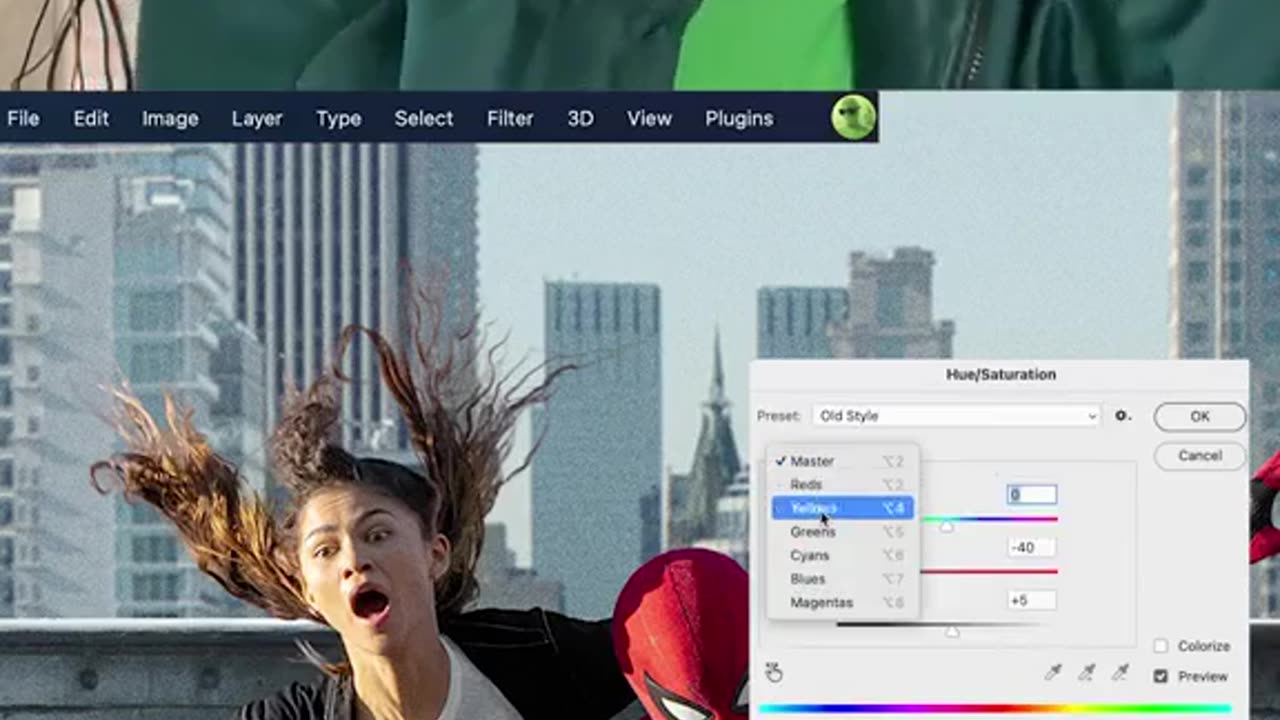Choose Cyans in the channel list
The height and width of the screenshot is (720, 1280).
[842, 555]
